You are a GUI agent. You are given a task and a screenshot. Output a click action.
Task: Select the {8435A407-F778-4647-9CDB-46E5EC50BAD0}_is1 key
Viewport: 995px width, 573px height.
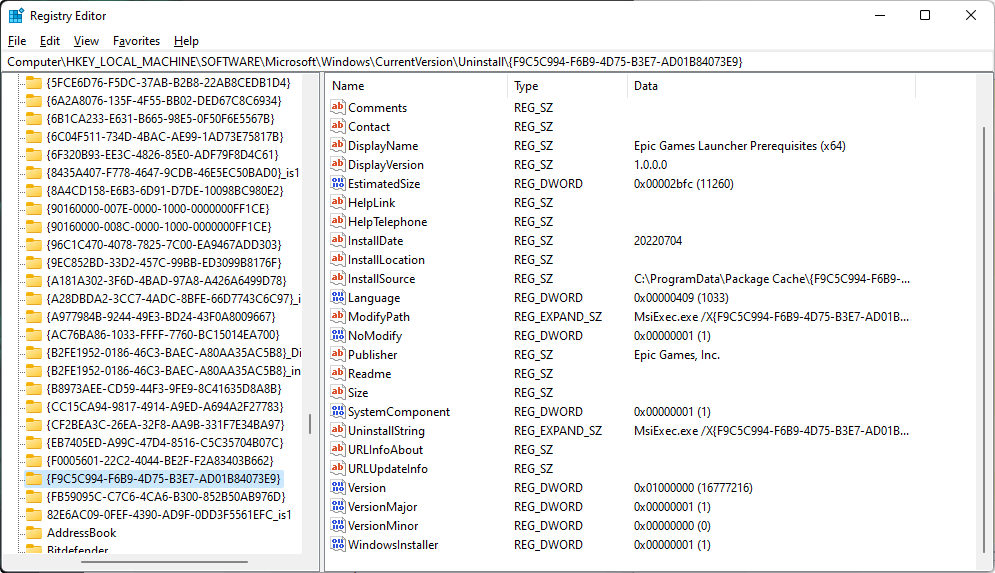(x=173, y=173)
